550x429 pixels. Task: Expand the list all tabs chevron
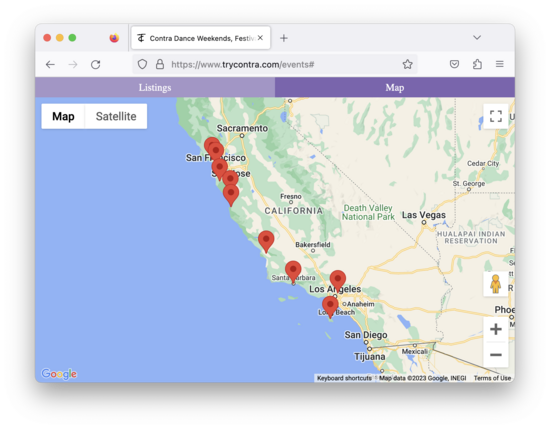(x=477, y=38)
